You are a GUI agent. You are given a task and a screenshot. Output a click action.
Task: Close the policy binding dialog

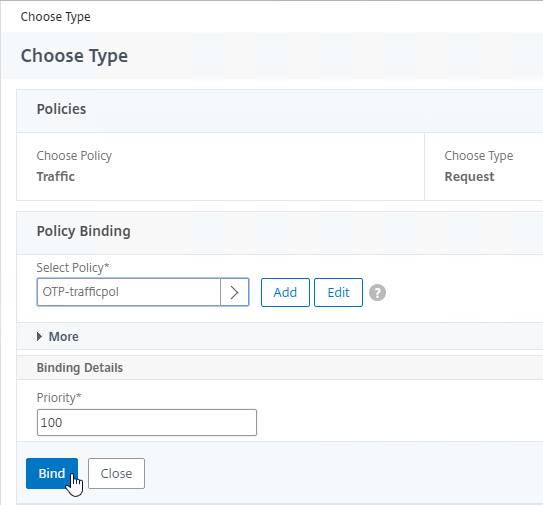pos(116,473)
